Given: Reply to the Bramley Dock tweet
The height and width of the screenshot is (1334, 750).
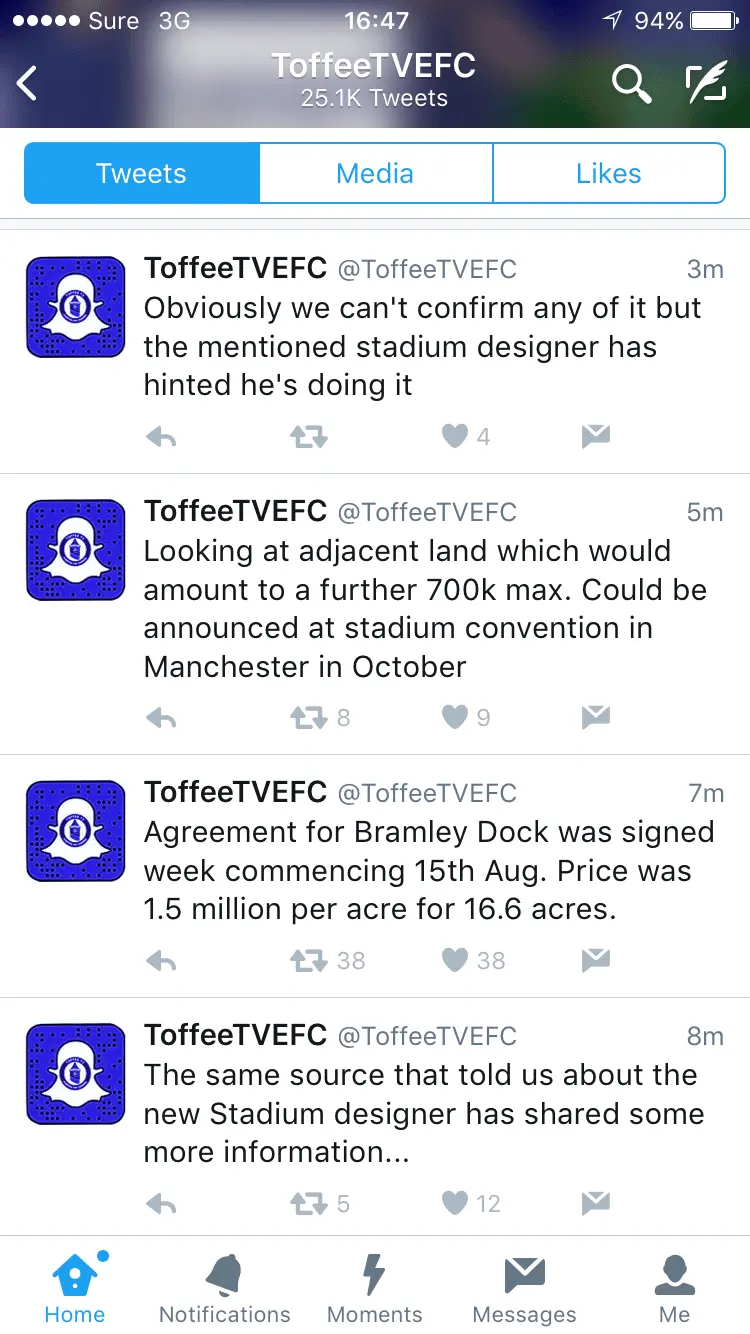Looking at the screenshot, I should [x=161, y=961].
